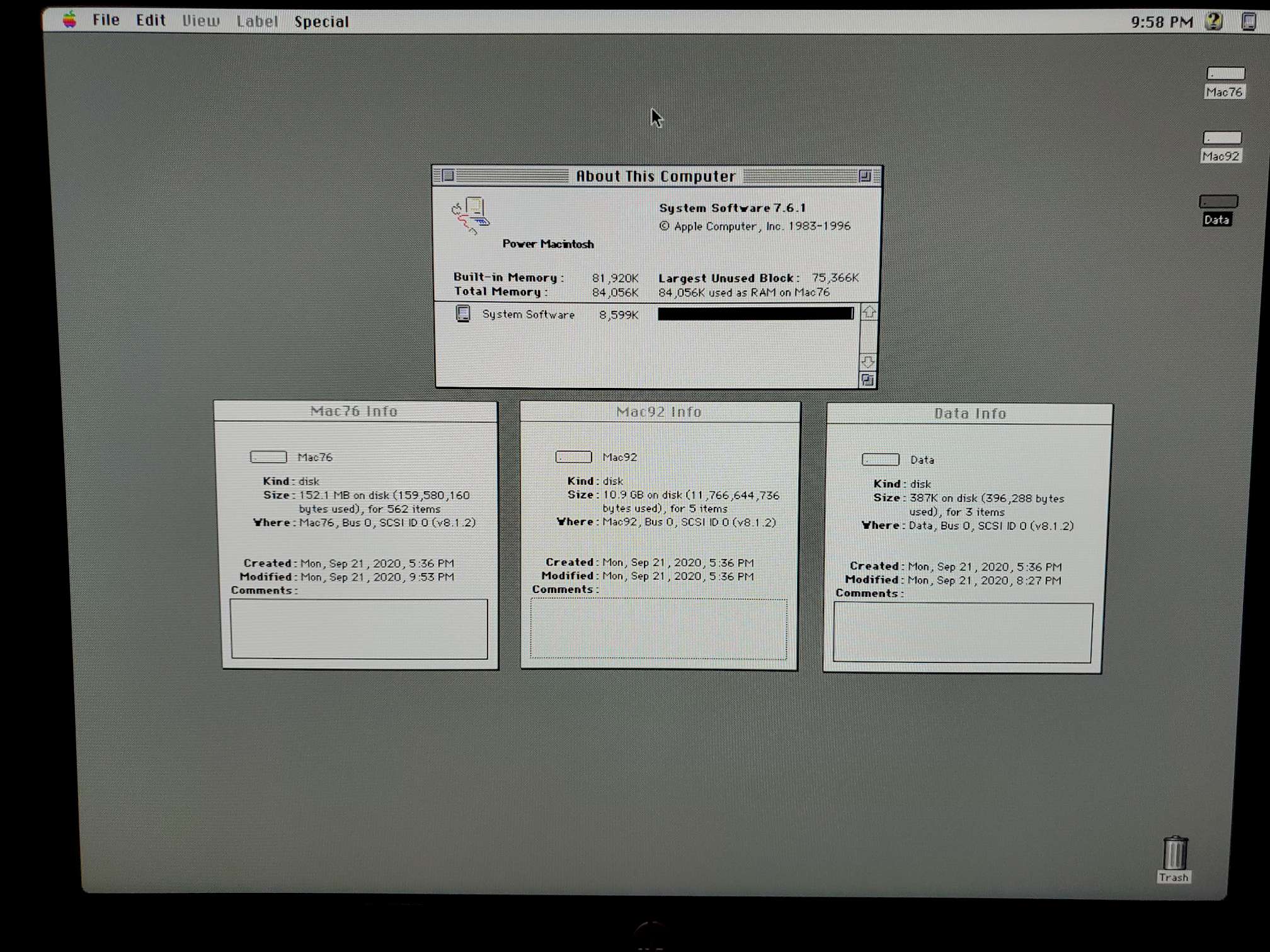The width and height of the screenshot is (1270, 952).
Task: Close the About This Computer window
Action: click(x=448, y=175)
